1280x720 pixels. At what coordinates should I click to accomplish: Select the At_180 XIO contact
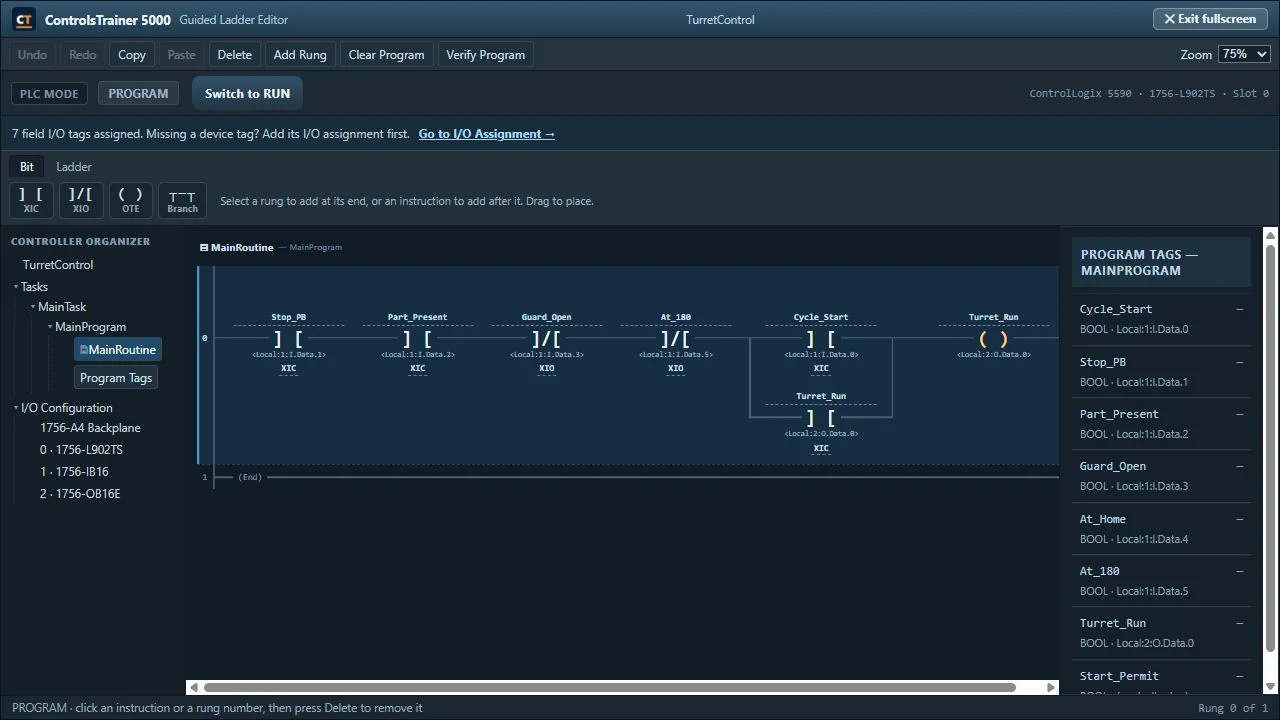(676, 340)
